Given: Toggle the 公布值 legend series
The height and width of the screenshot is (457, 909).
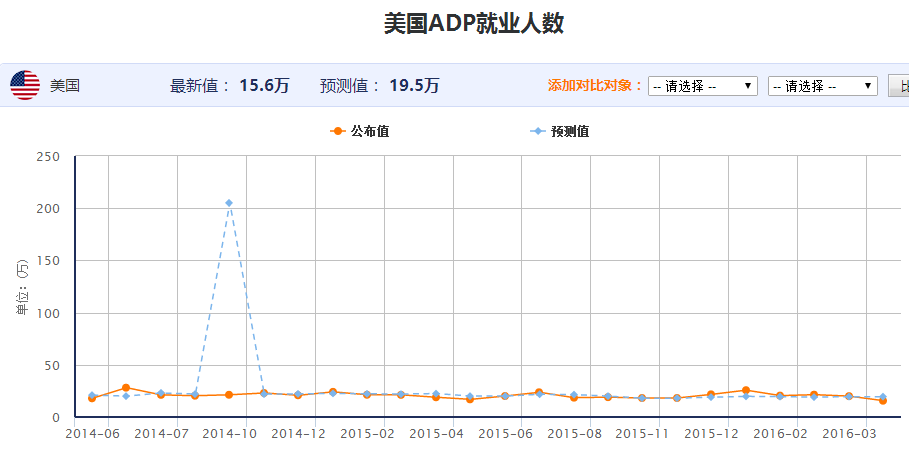Looking at the screenshot, I should click(360, 132).
